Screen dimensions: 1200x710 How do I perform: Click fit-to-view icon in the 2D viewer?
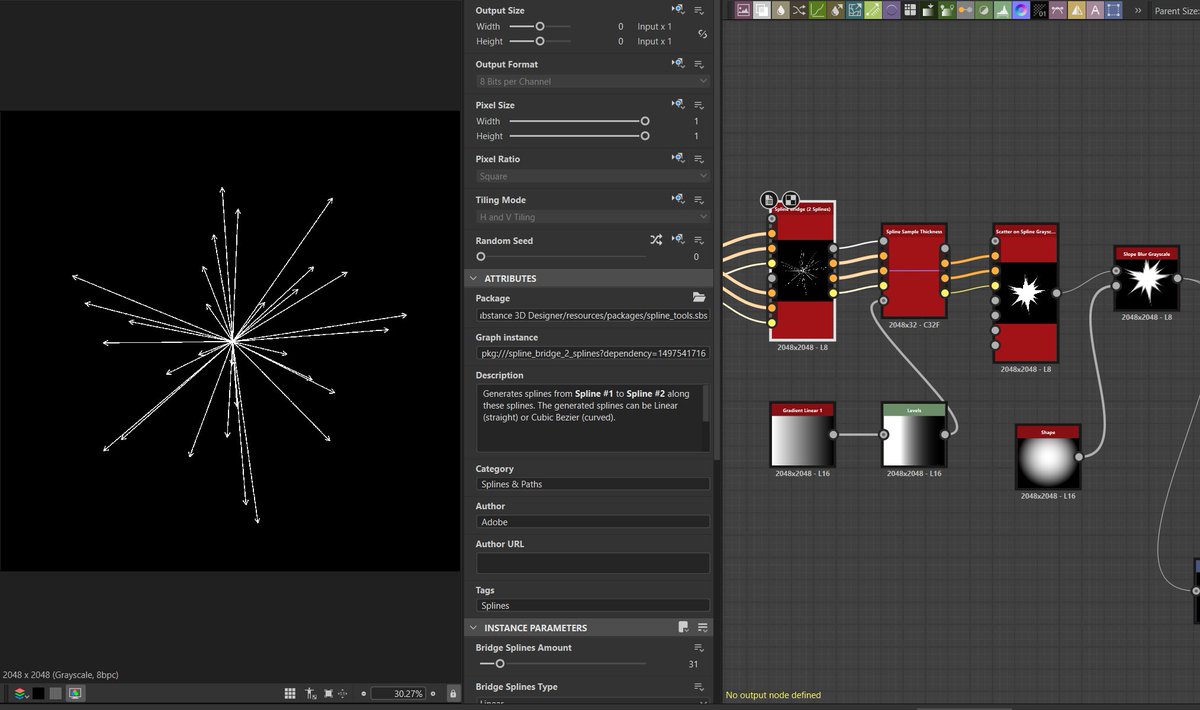[x=328, y=693]
